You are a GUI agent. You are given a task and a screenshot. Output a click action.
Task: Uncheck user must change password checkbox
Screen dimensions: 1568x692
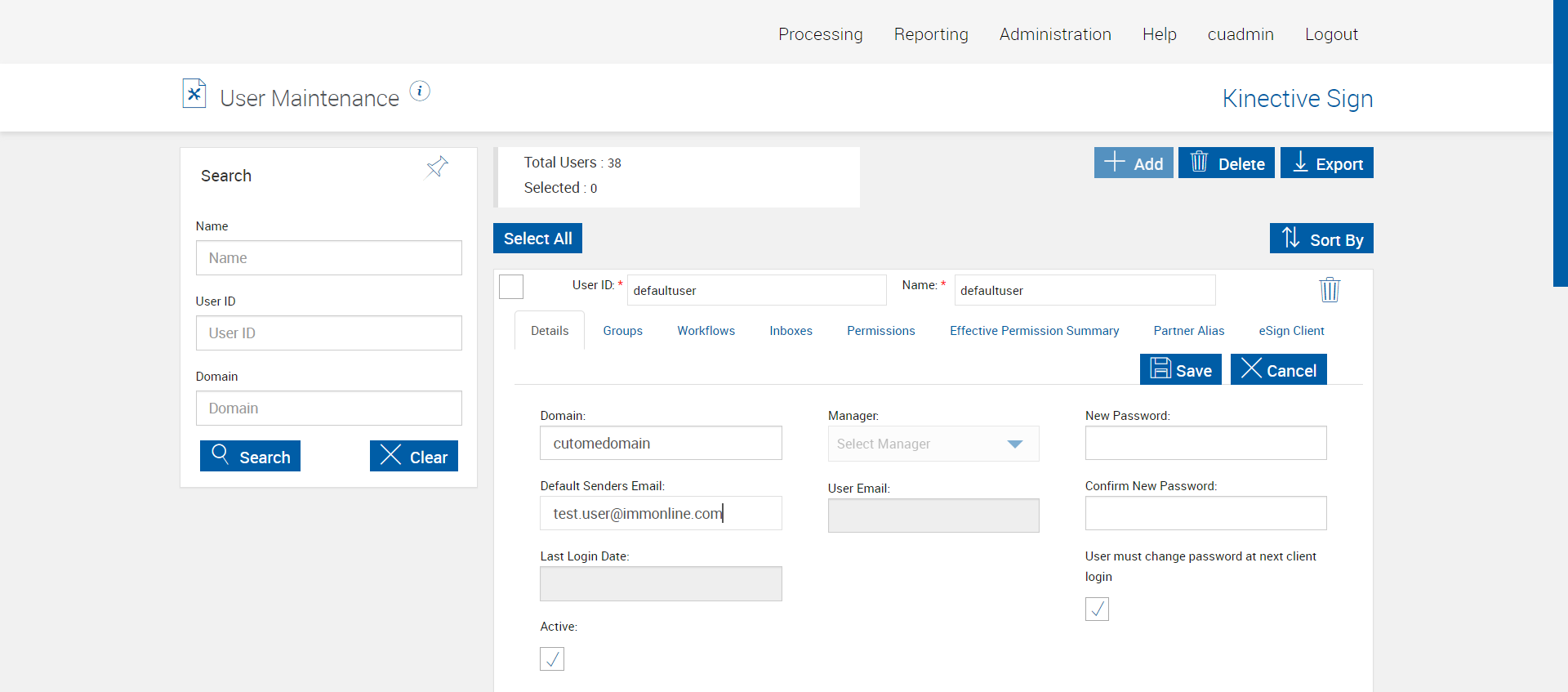[1097, 609]
